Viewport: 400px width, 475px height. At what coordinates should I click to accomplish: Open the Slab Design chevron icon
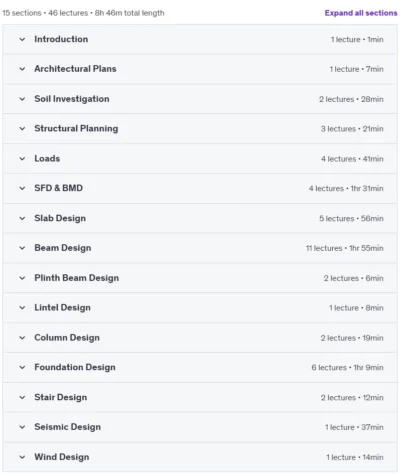[x=22, y=218]
